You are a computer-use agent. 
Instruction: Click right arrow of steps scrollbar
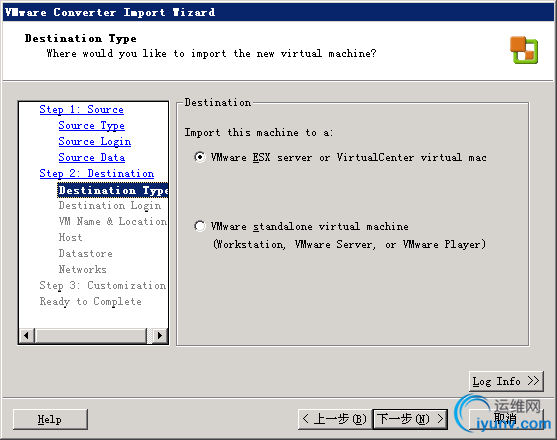[x=160, y=335]
